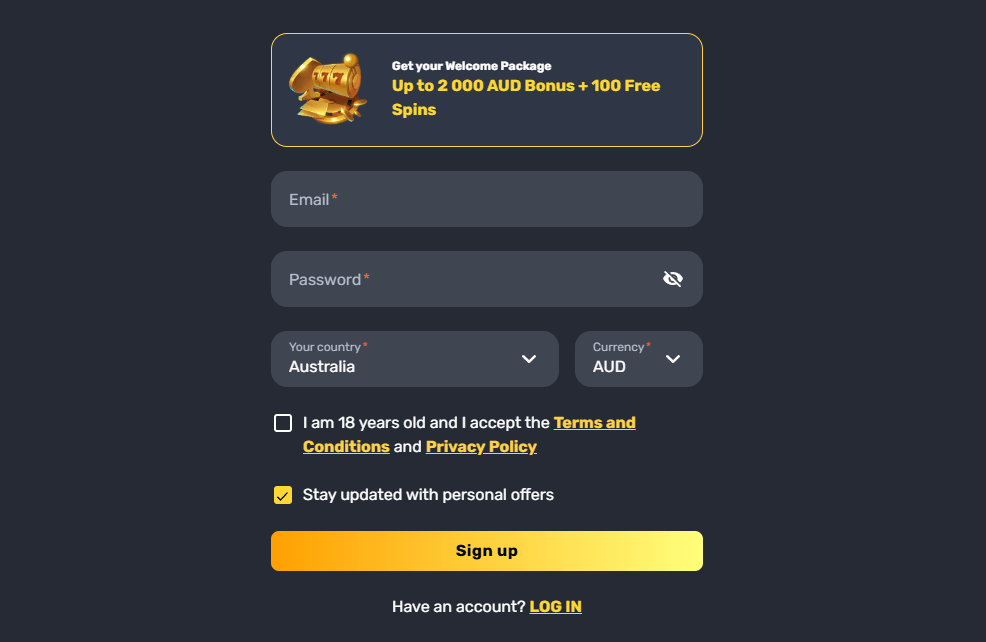986x642 pixels.
Task: Uncheck Stay updated with personal offers
Action: click(283, 495)
